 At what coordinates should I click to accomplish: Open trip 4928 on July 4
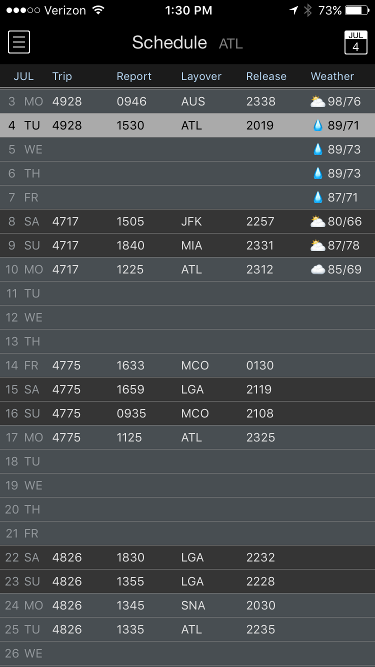(188, 125)
